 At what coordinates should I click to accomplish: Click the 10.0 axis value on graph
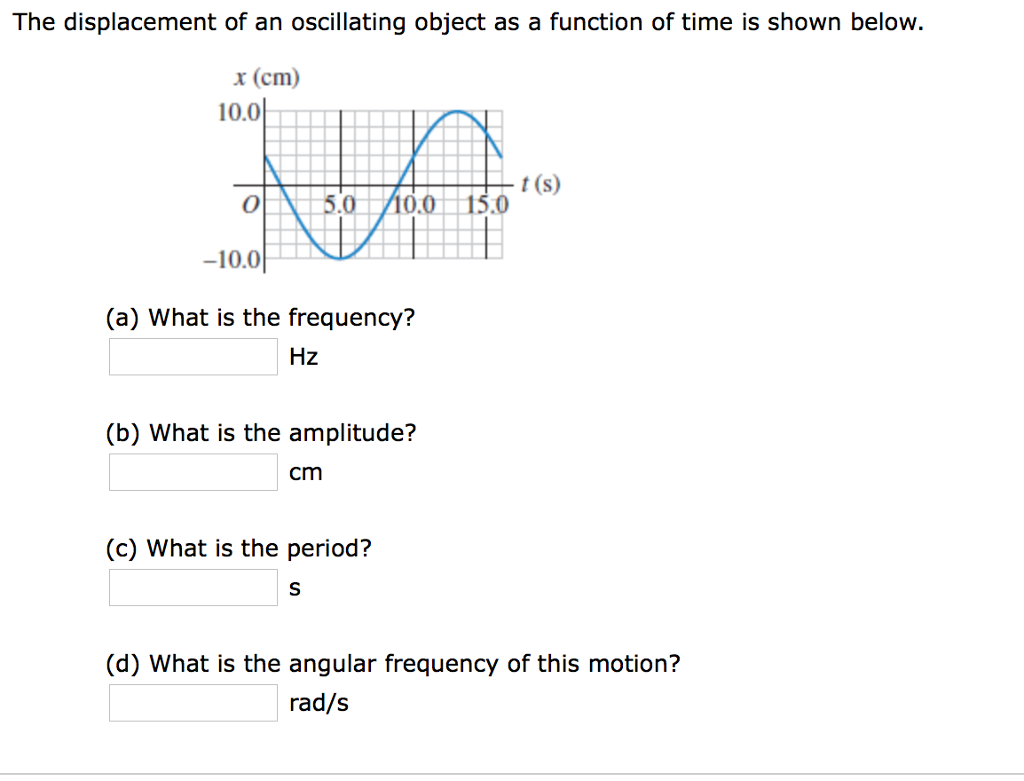point(239,112)
